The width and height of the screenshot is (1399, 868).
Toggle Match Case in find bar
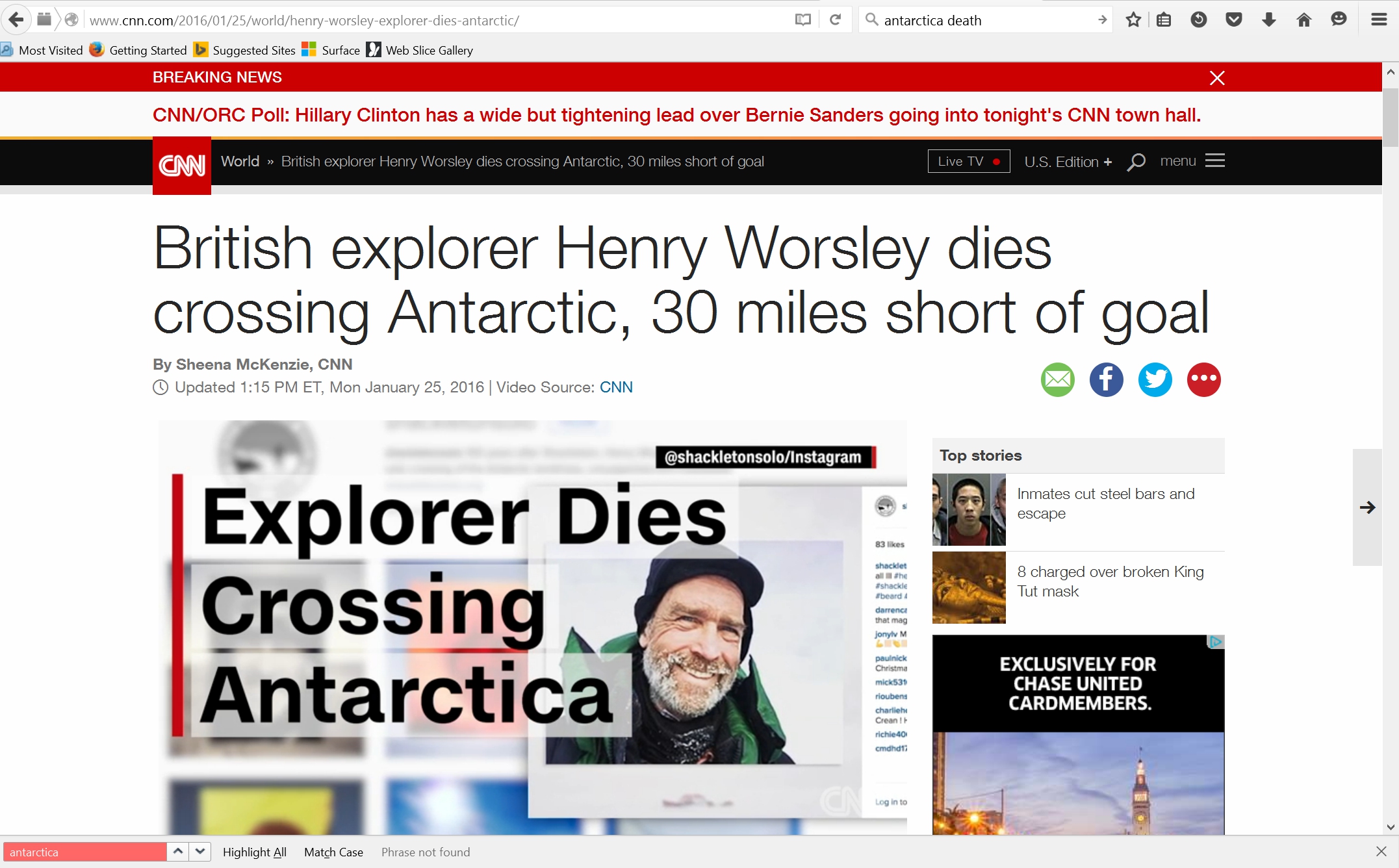(x=333, y=852)
